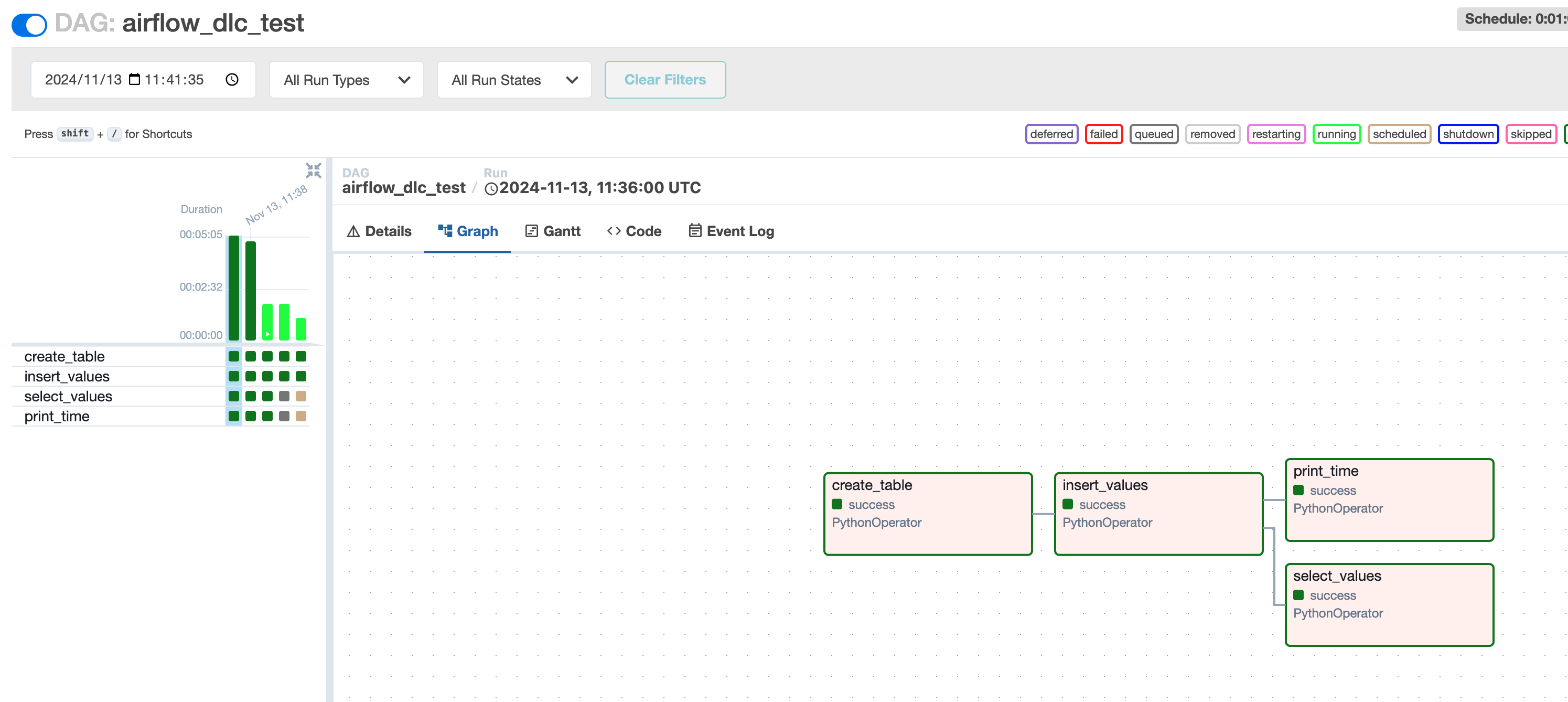Open the All Run States dropdown
Viewport: 1568px width, 702px height.
[514, 80]
